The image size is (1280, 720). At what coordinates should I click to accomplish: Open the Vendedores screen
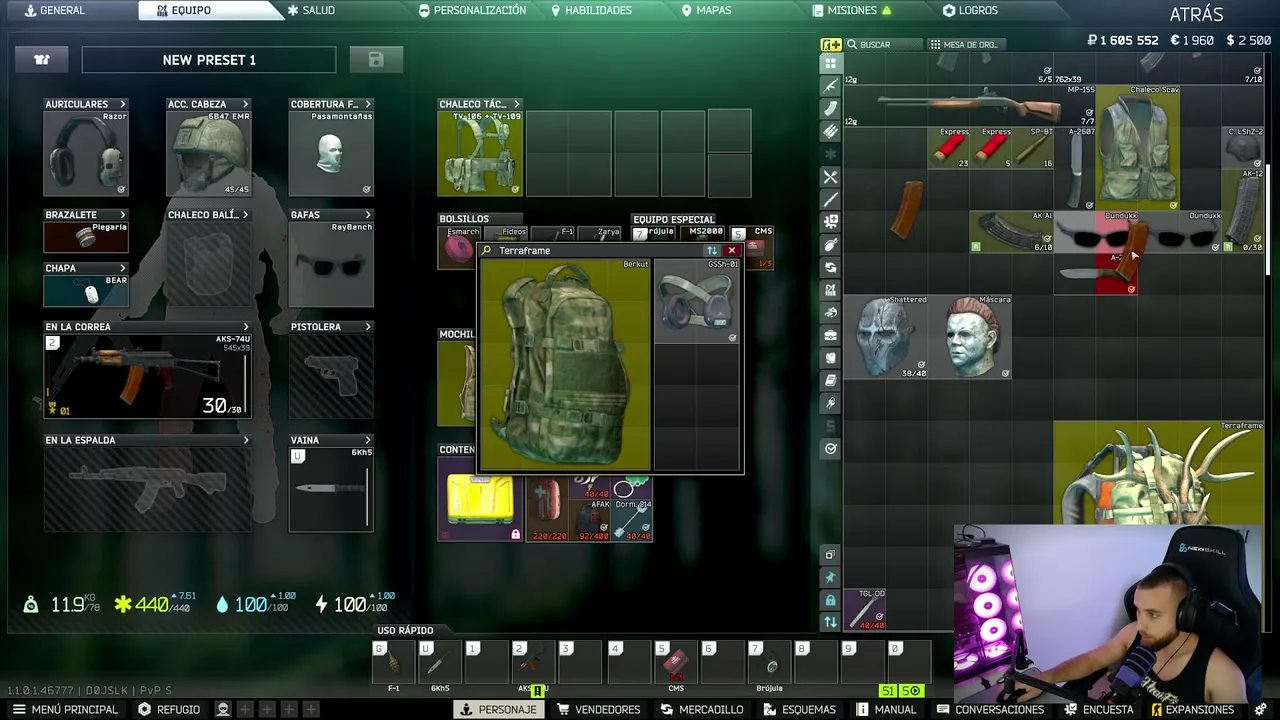click(598, 709)
